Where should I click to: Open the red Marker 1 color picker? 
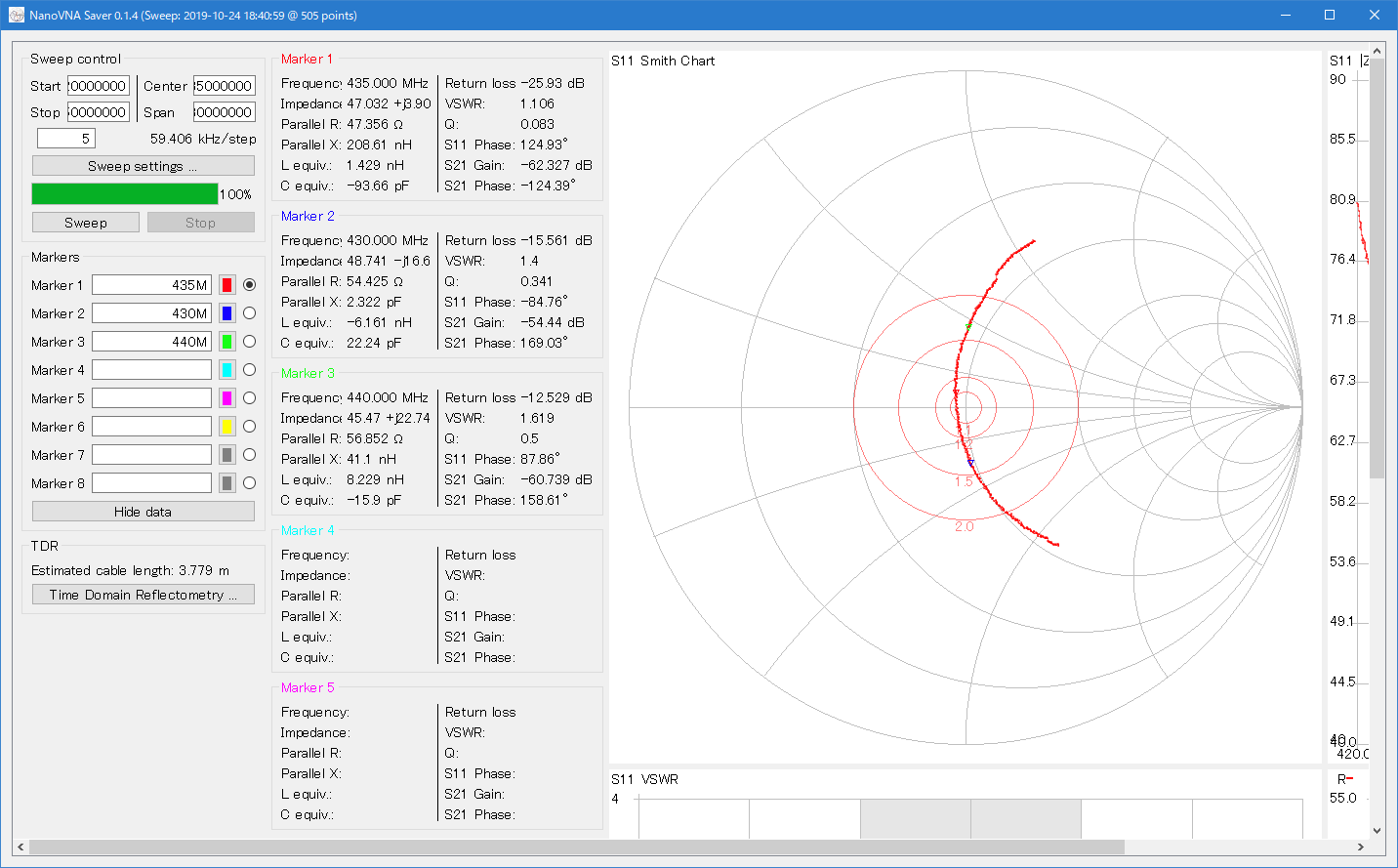(227, 285)
